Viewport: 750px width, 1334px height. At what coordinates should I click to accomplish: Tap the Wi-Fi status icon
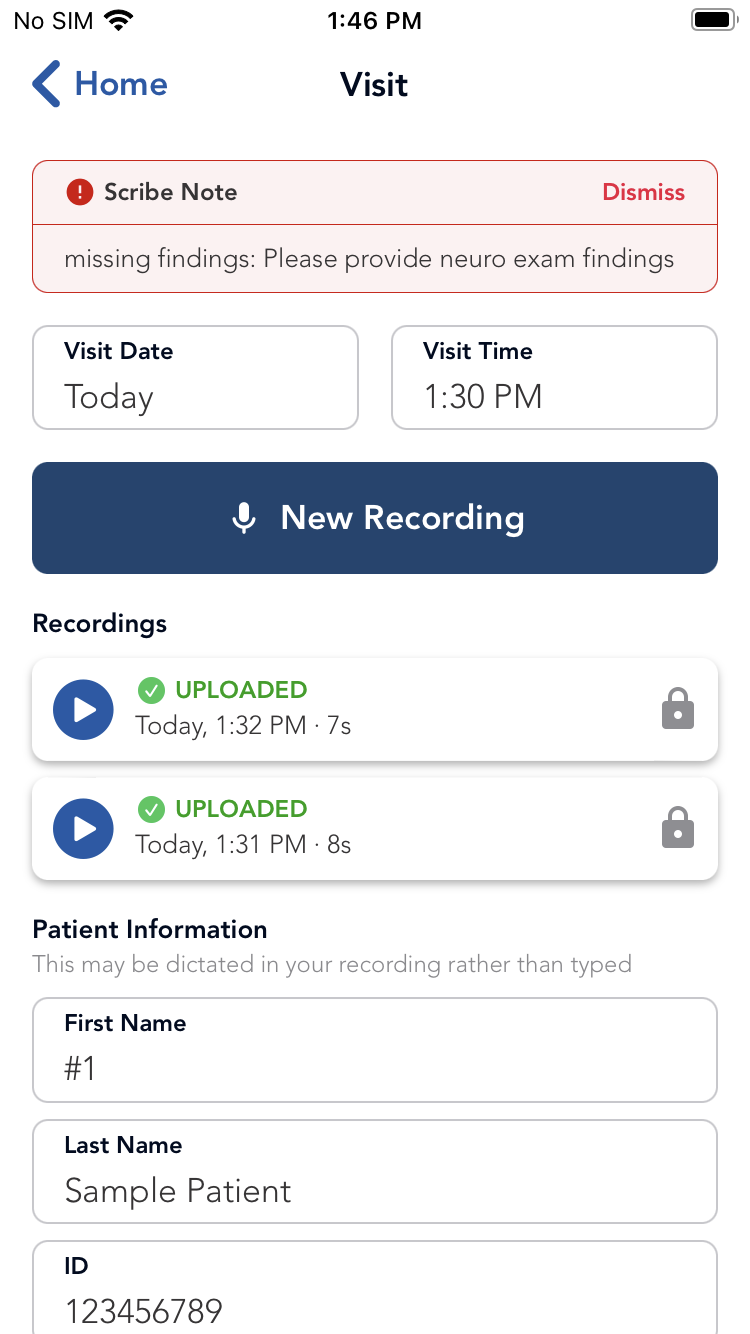pos(119,20)
